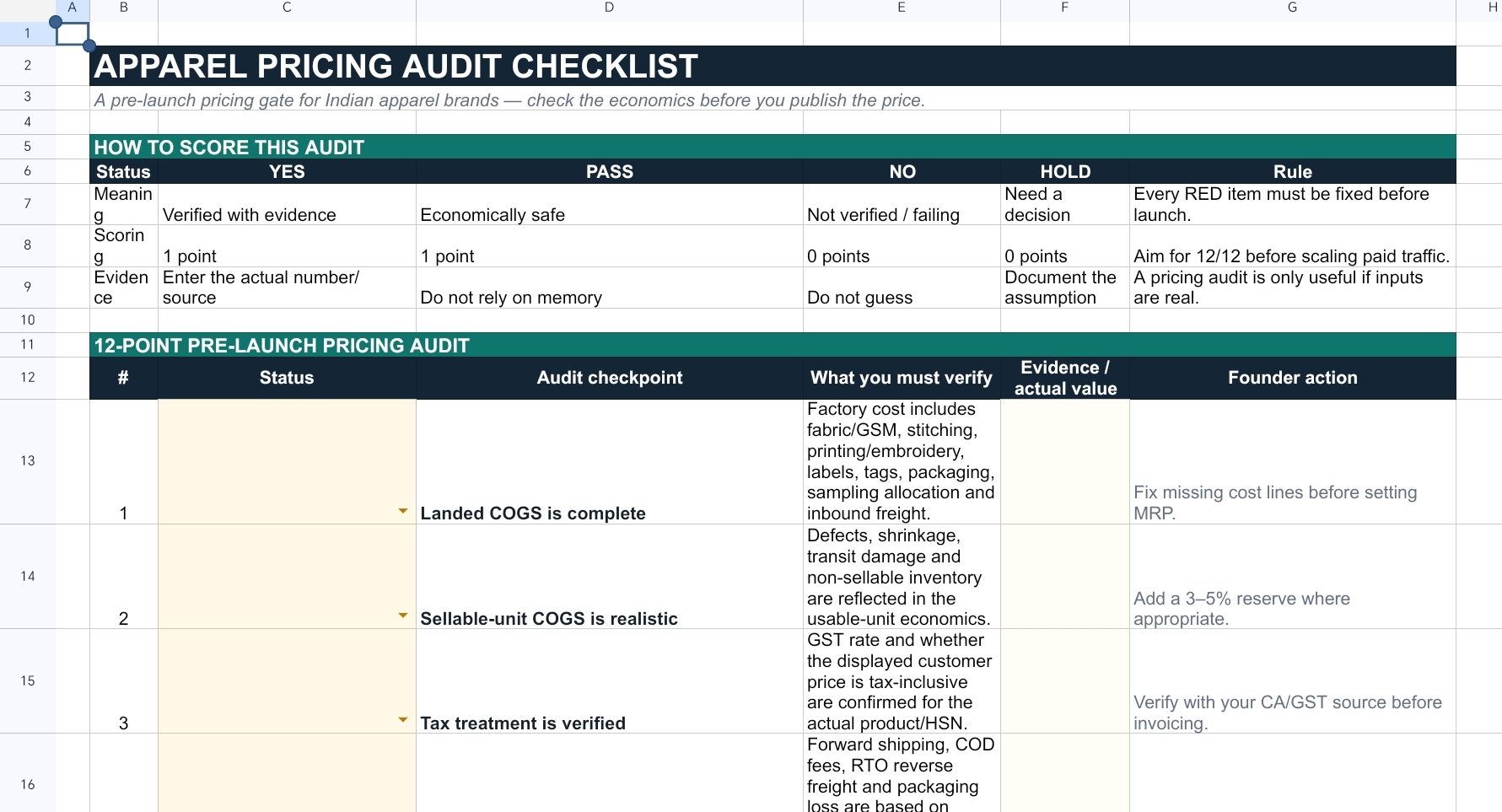Viewport: 1502px width, 812px height.
Task: Click the 'What you must verify' heading cell
Action: click(x=902, y=378)
